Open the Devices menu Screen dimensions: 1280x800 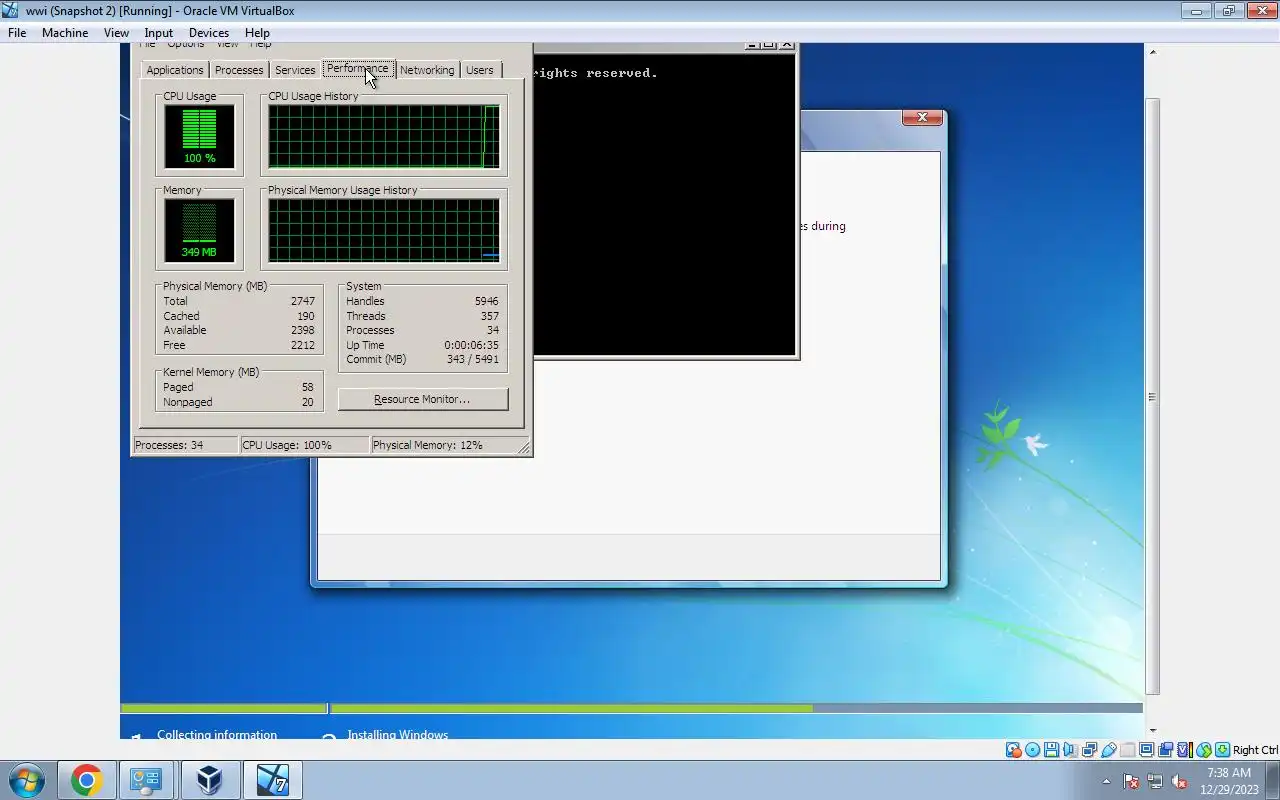tap(209, 32)
